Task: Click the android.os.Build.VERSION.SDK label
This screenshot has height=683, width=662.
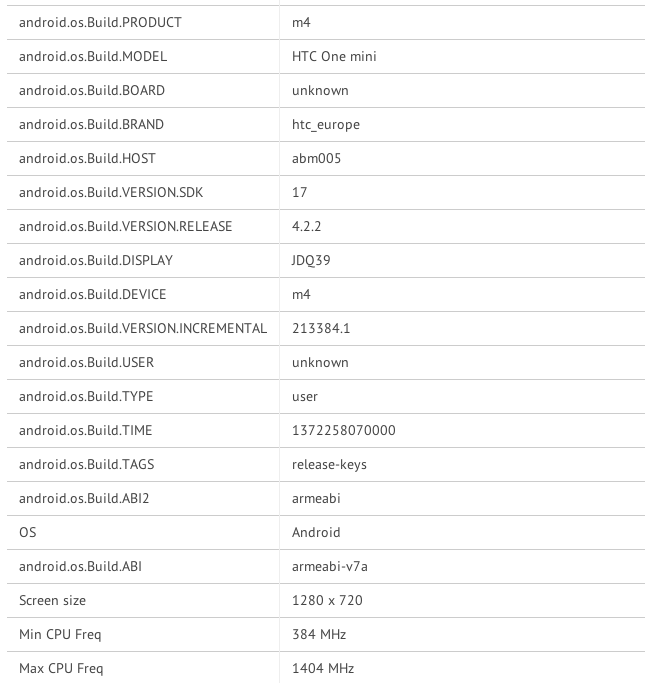Action: coord(118,192)
